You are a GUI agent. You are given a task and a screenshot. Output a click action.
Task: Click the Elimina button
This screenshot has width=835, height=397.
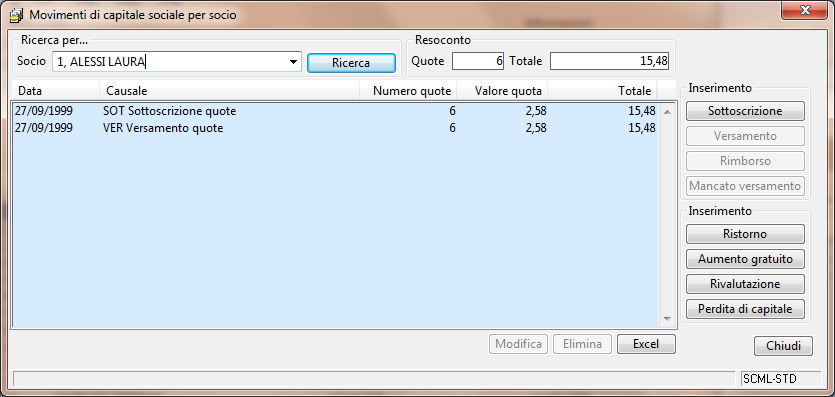(x=583, y=344)
